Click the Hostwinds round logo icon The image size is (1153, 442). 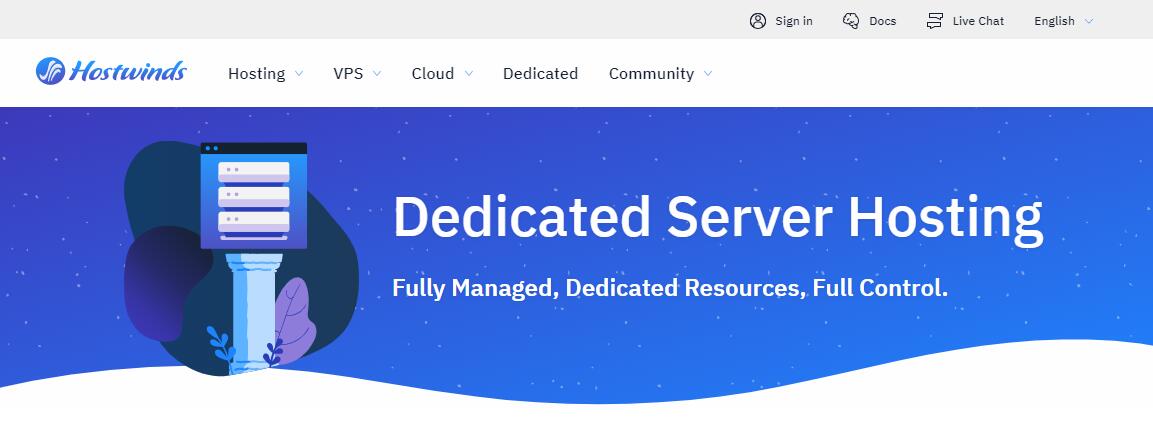pos(51,71)
